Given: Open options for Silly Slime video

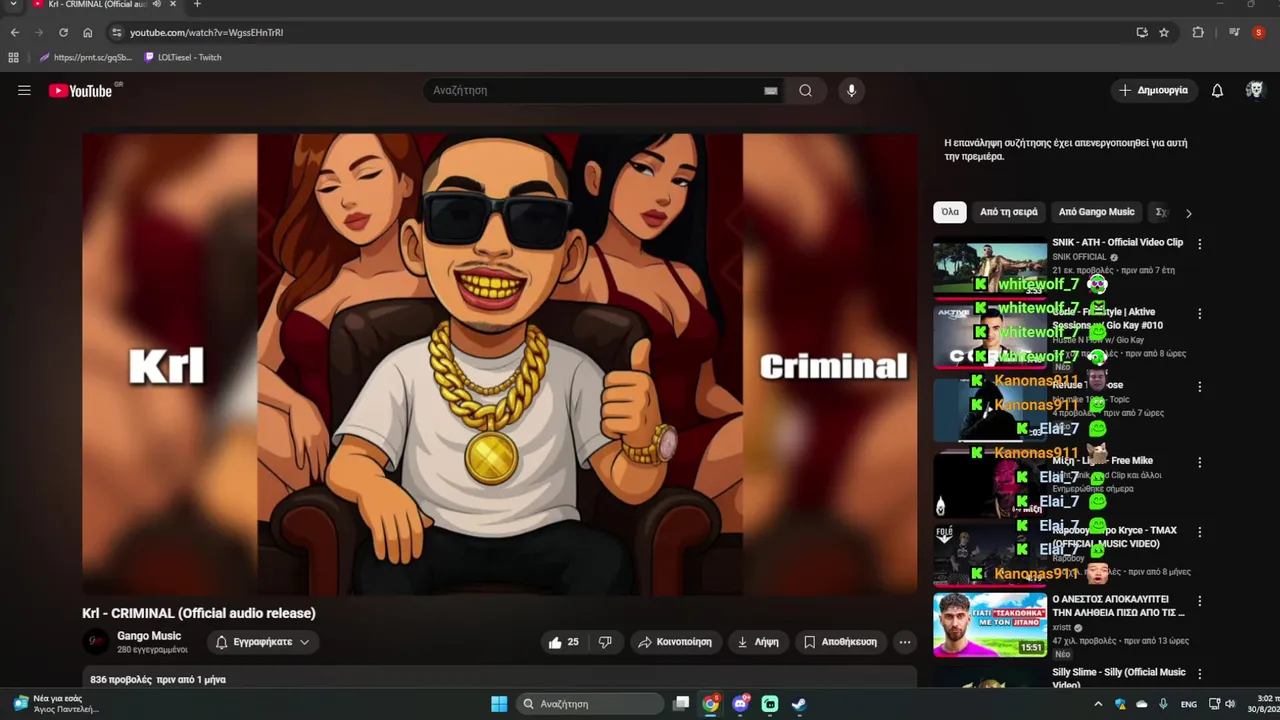Looking at the screenshot, I should pyautogui.click(x=1199, y=675).
